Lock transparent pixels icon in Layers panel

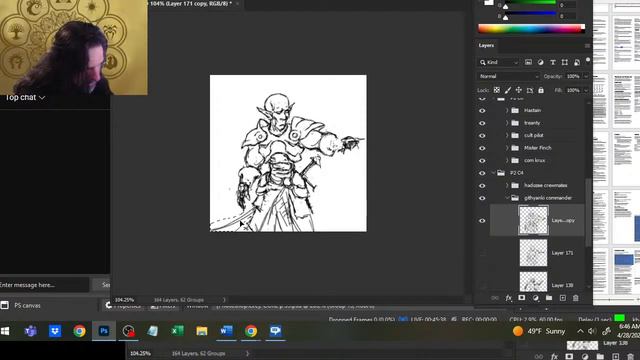click(x=497, y=90)
